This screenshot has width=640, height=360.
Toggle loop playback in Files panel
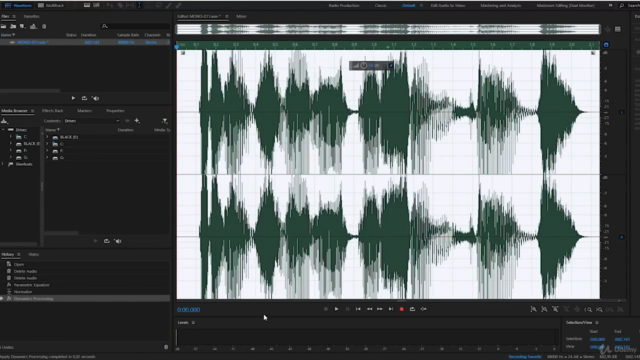[84, 98]
